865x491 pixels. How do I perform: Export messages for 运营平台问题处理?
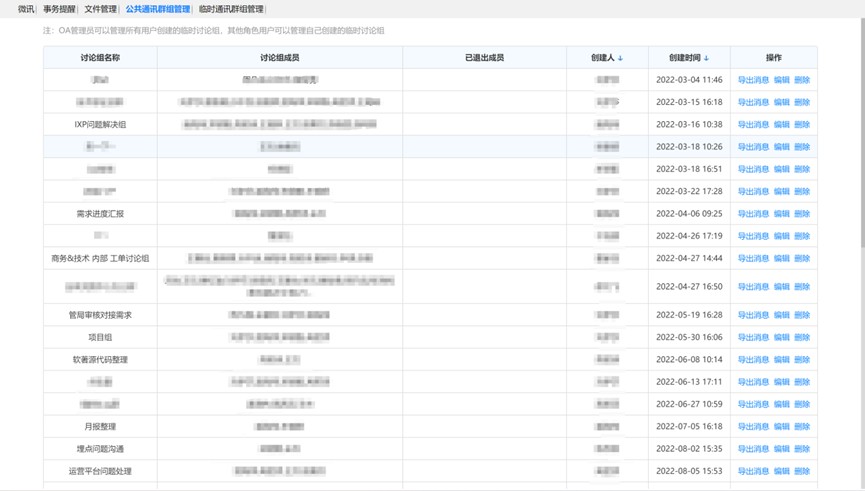pos(753,471)
